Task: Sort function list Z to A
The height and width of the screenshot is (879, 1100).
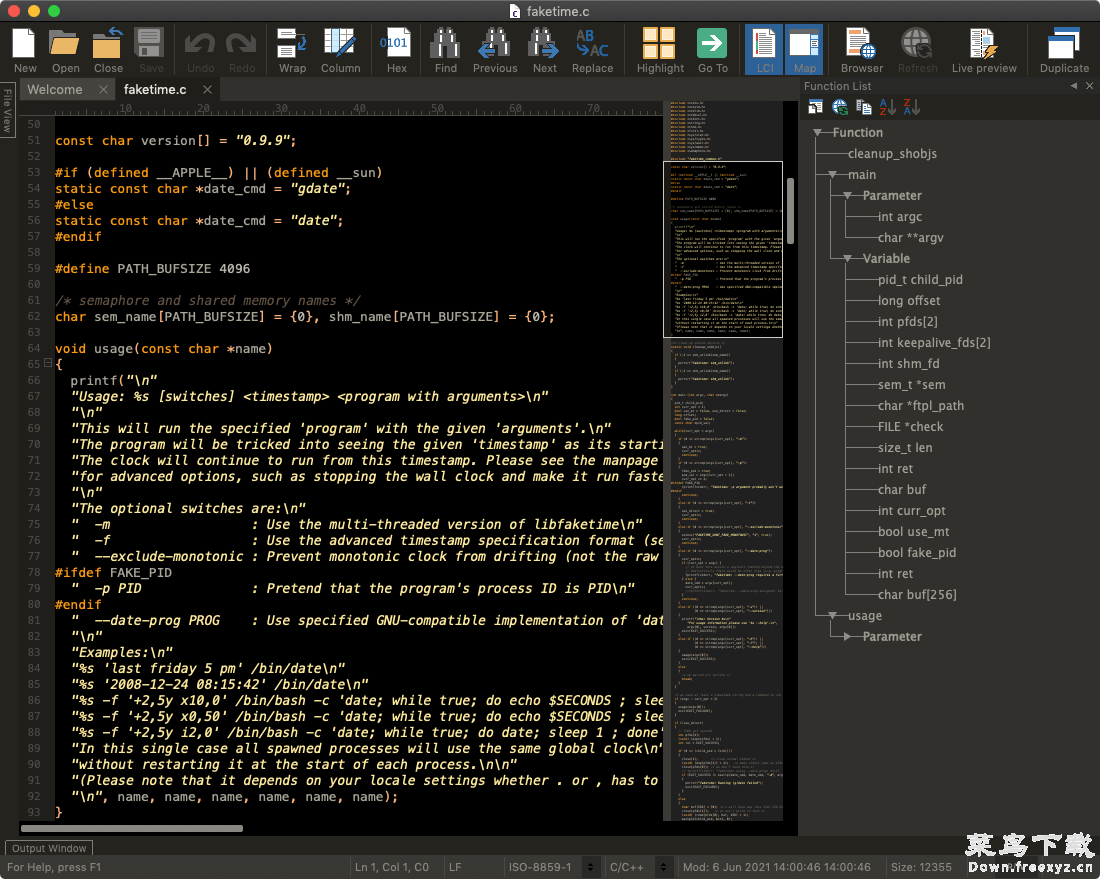Action: pyautogui.click(x=911, y=107)
